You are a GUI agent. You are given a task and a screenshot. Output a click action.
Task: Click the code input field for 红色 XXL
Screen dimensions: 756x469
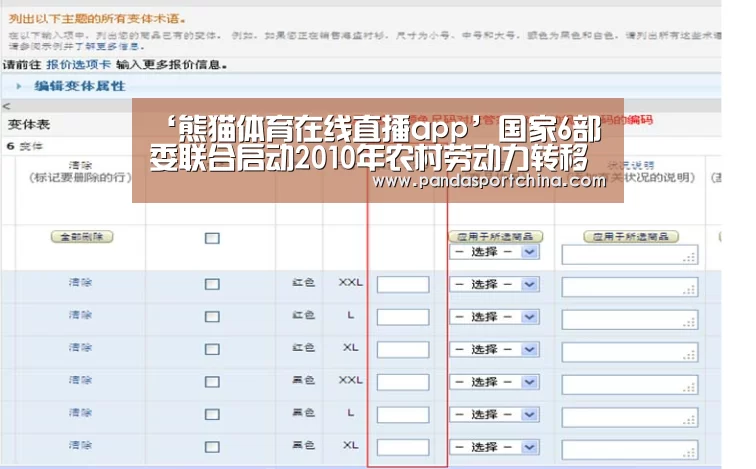(403, 284)
